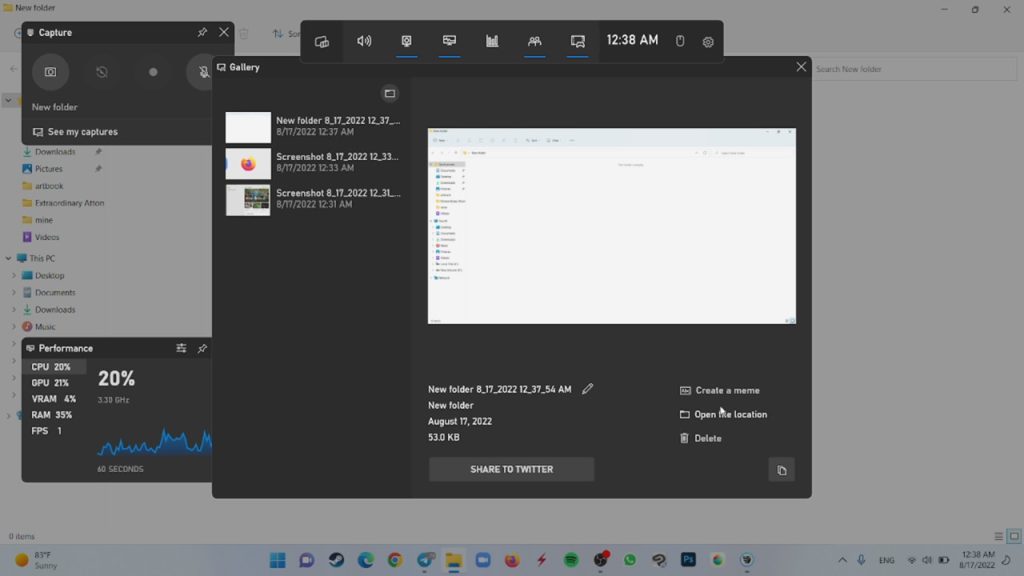1024x576 pixels.
Task: Toggle the microphone in the Capture widget
Action: pos(204,72)
